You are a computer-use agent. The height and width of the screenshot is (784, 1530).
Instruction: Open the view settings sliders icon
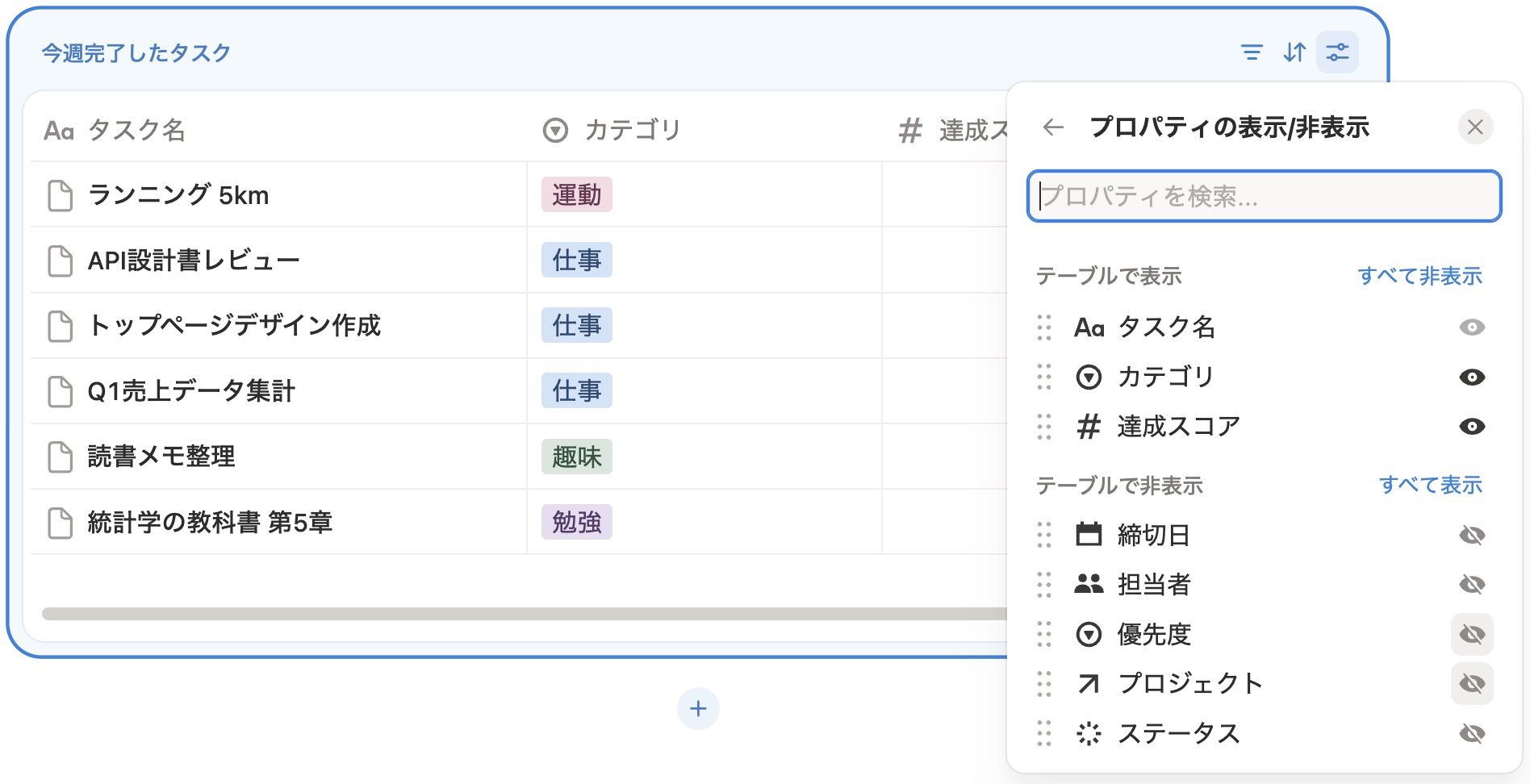pyautogui.click(x=1338, y=52)
